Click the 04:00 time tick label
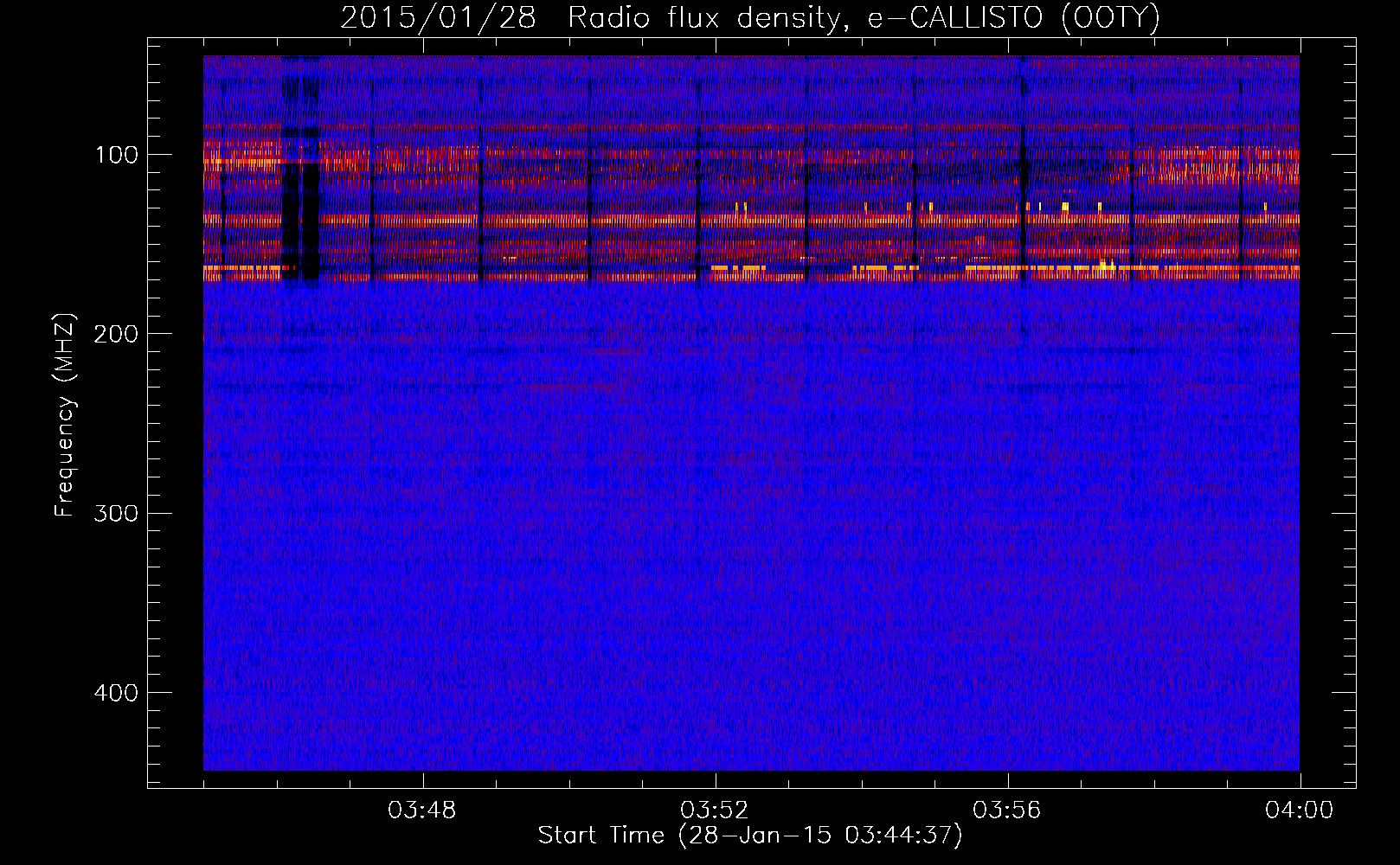 click(1300, 811)
